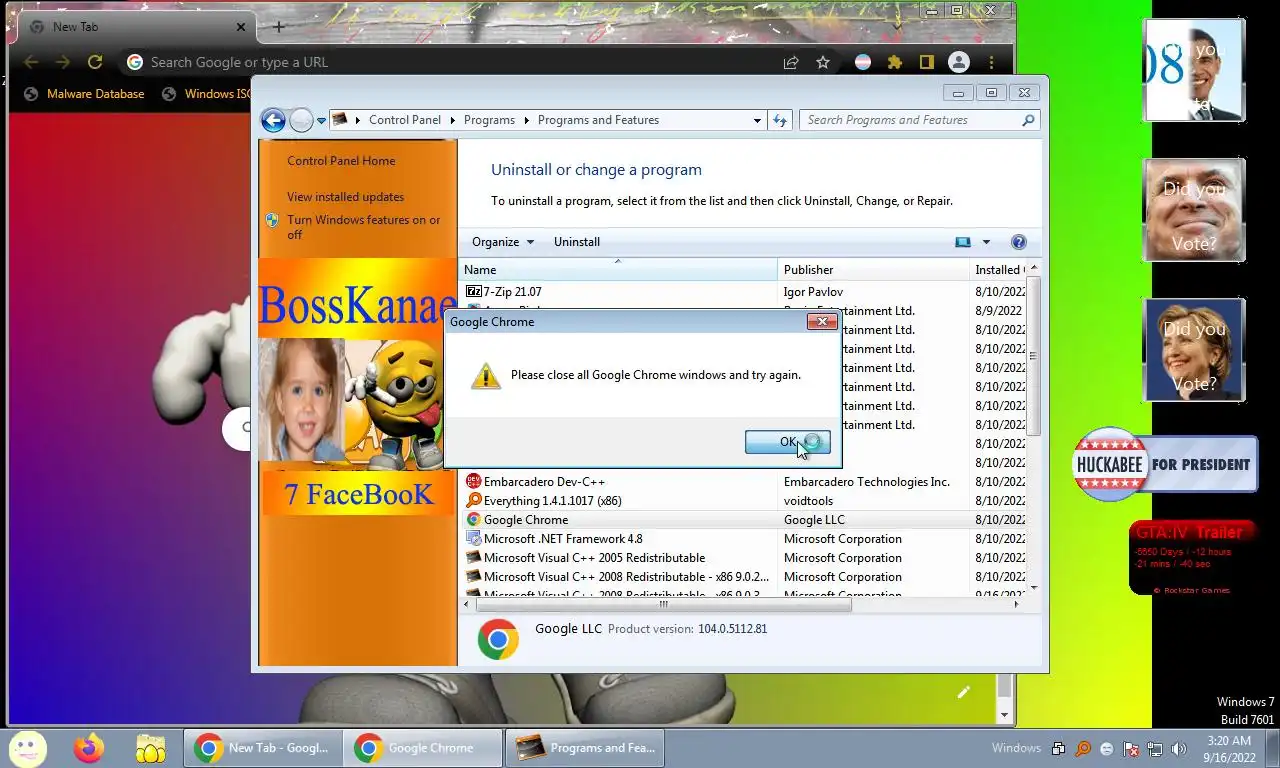Click Chrome's share this page icon
The image size is (1280, 768).
[x=791, y=62]
